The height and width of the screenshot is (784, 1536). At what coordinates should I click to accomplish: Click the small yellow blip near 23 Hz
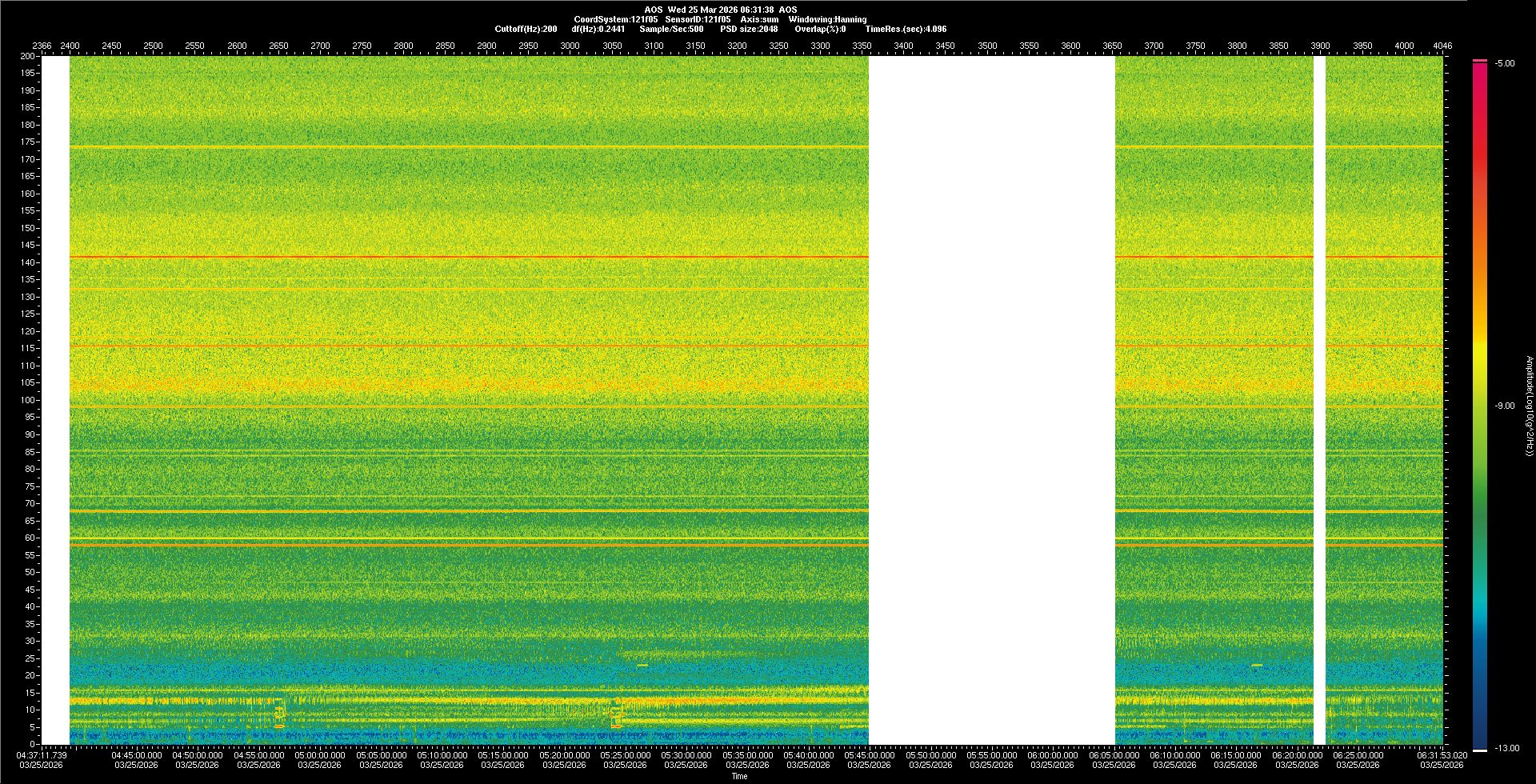642,665
